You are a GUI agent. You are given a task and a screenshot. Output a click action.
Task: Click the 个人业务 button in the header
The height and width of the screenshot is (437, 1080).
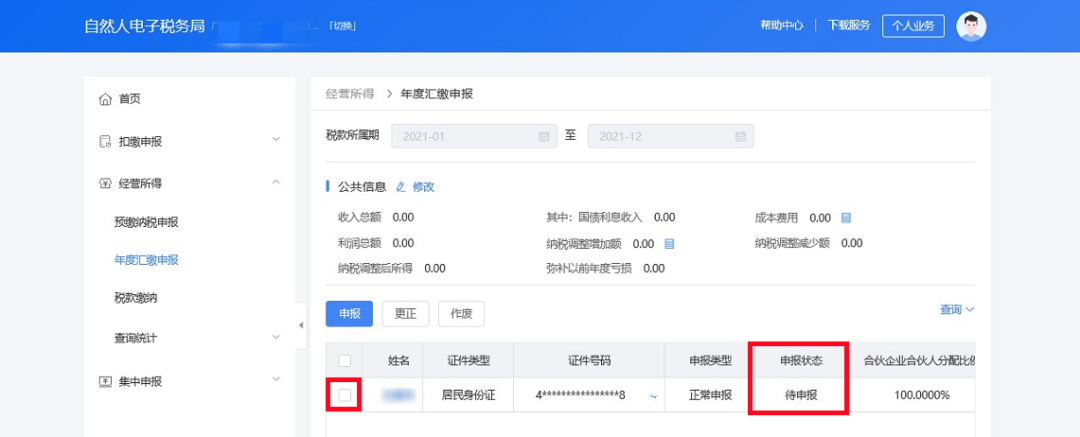click(x=913, y=26)
